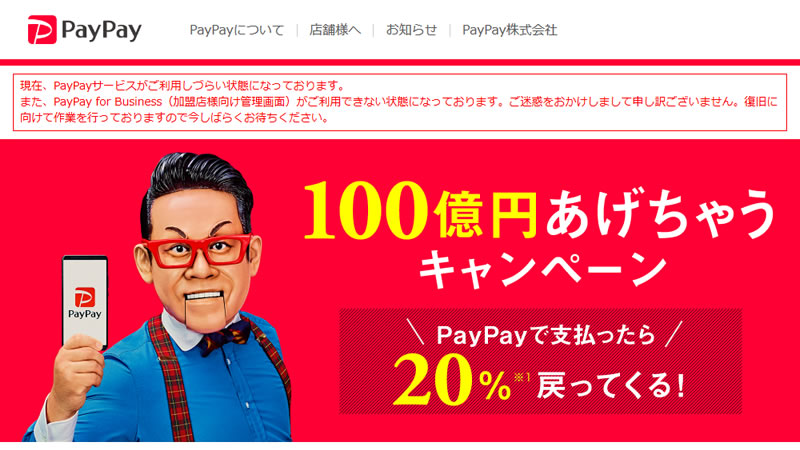This screenshot has width=800, height=450.
Task: Click the PayPay logo icon on the phone screen
Action: (85, 297)
